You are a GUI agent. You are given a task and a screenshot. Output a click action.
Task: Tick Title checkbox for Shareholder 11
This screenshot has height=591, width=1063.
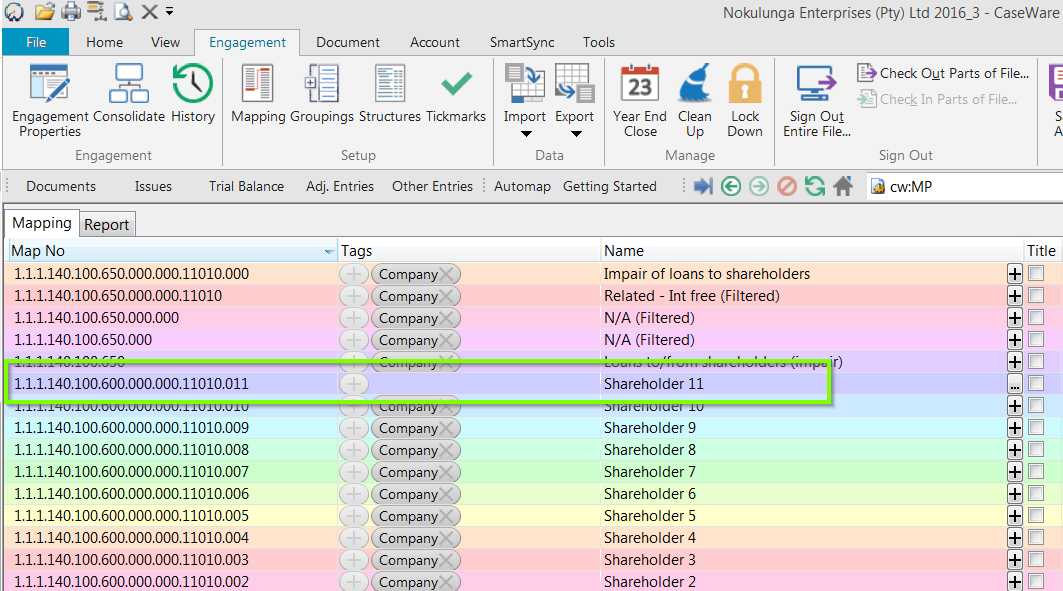click(1036, 384)
